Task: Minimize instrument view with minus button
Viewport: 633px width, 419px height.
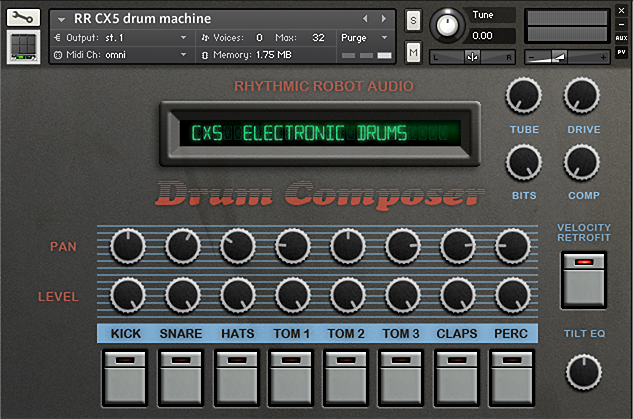Action: [621, 25]
